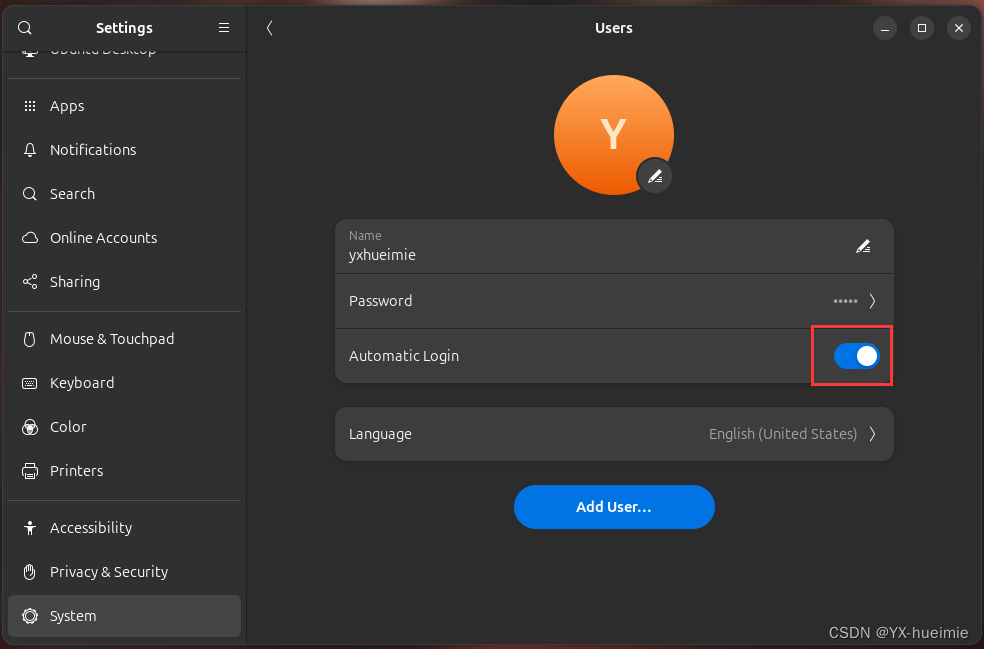Viewport: 984px width, 649px height.
Task: Select the Printers settings entry
Action: click(x=124, y=471)
